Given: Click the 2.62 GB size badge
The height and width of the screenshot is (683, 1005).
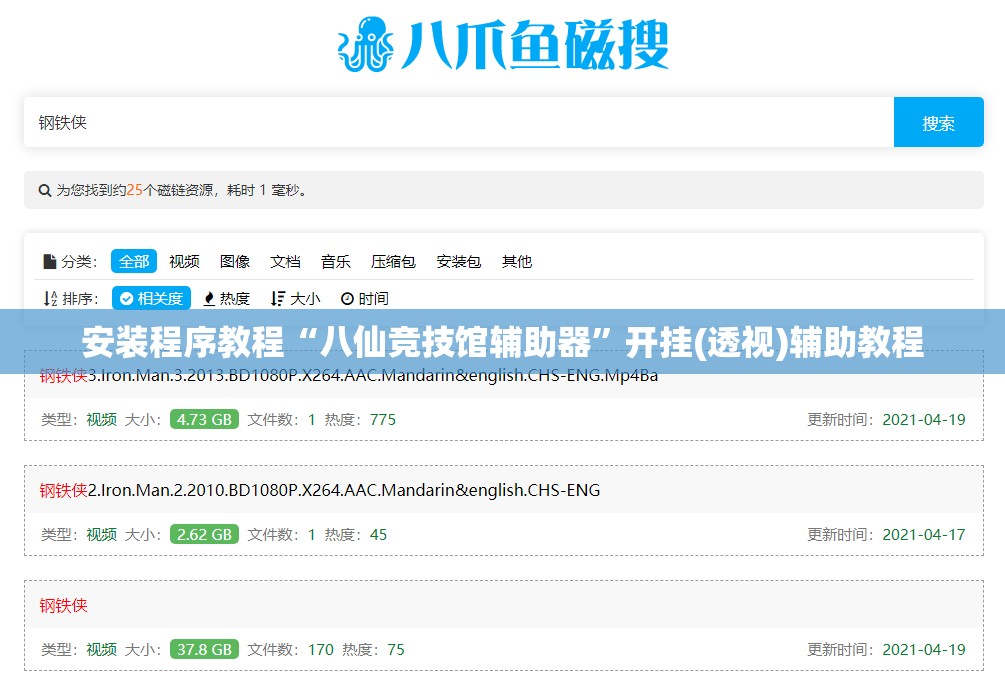Looking at the screenshot, I should click(x=204, y=534).
